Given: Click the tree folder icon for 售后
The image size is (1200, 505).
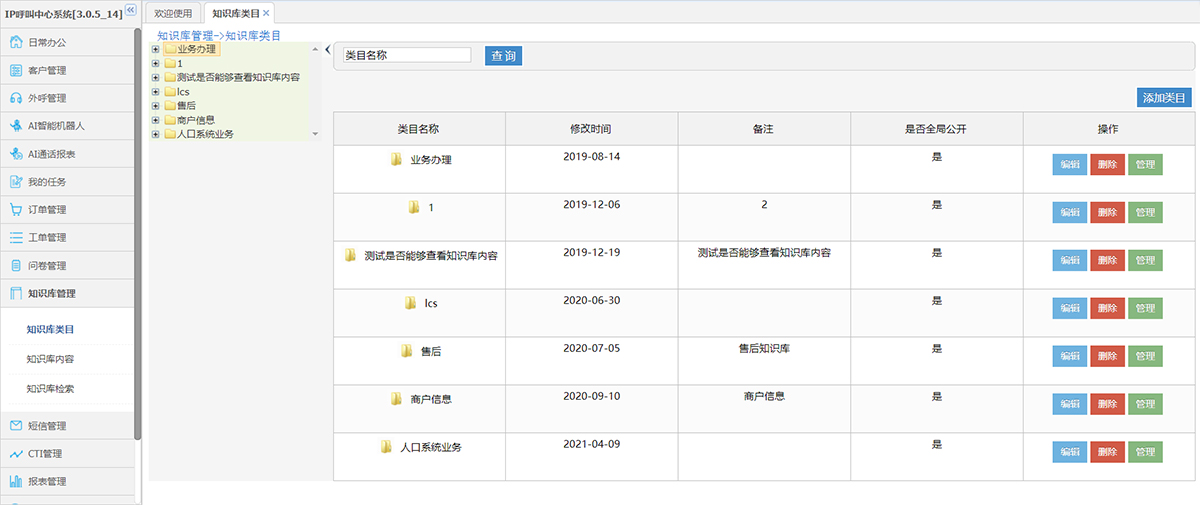Looking at the screenshot, I should pyautogui.click(x=169, y=105).
